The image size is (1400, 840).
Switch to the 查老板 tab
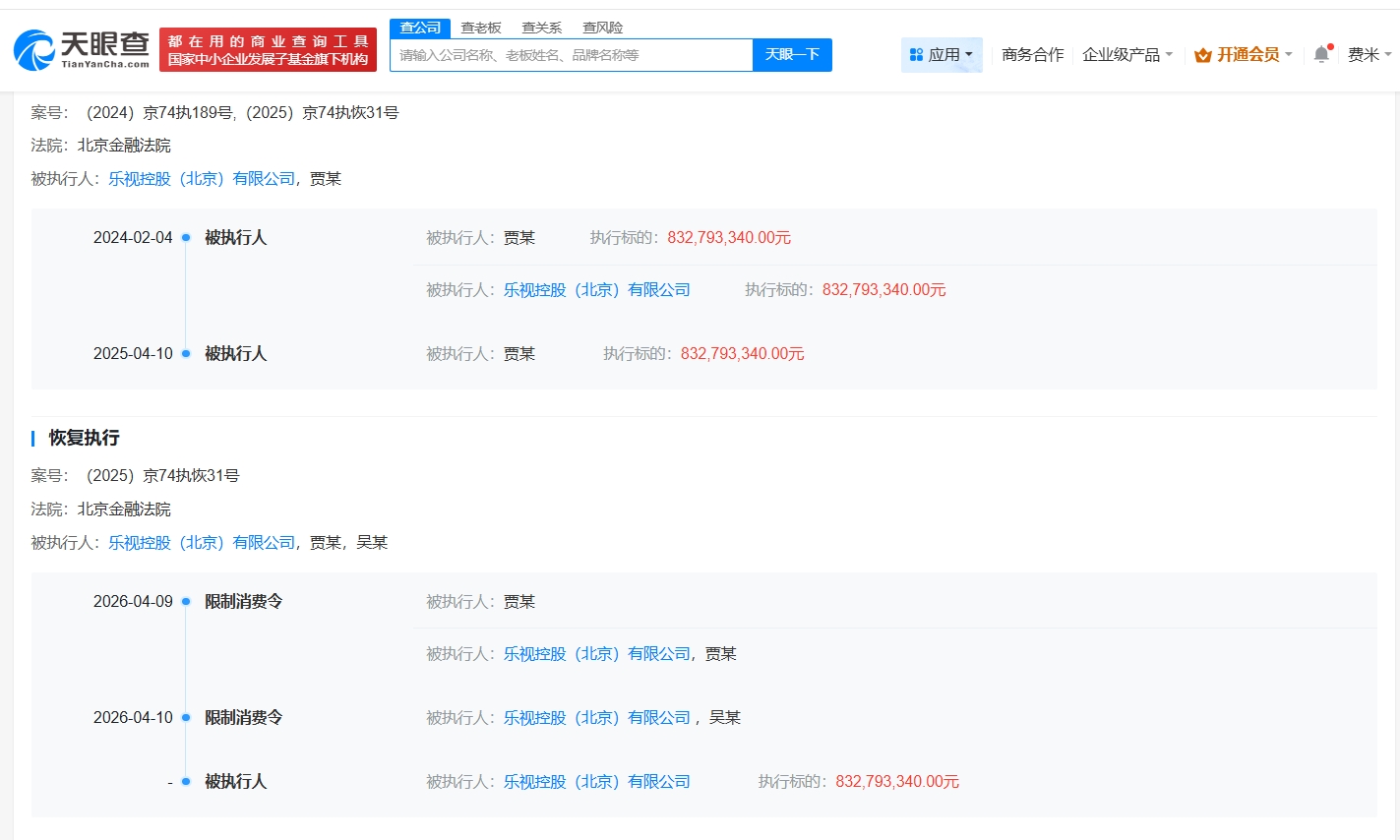click(x=481, y=28)
